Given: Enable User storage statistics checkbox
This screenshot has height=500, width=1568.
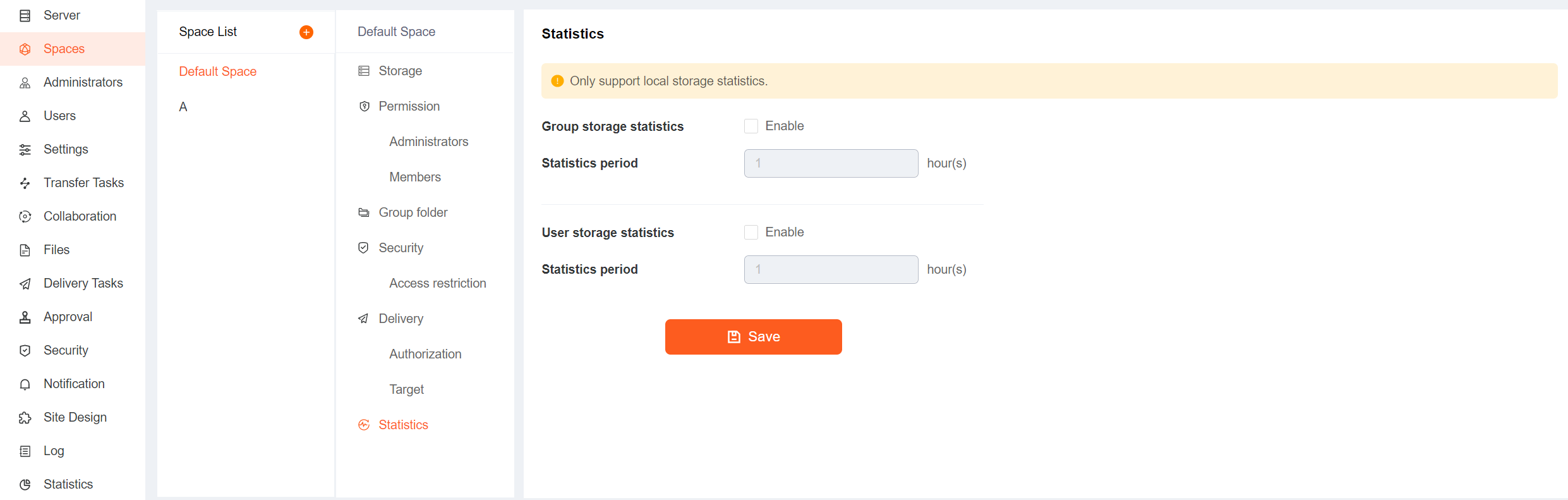Looking at the screenshot, I should point(751,233).
